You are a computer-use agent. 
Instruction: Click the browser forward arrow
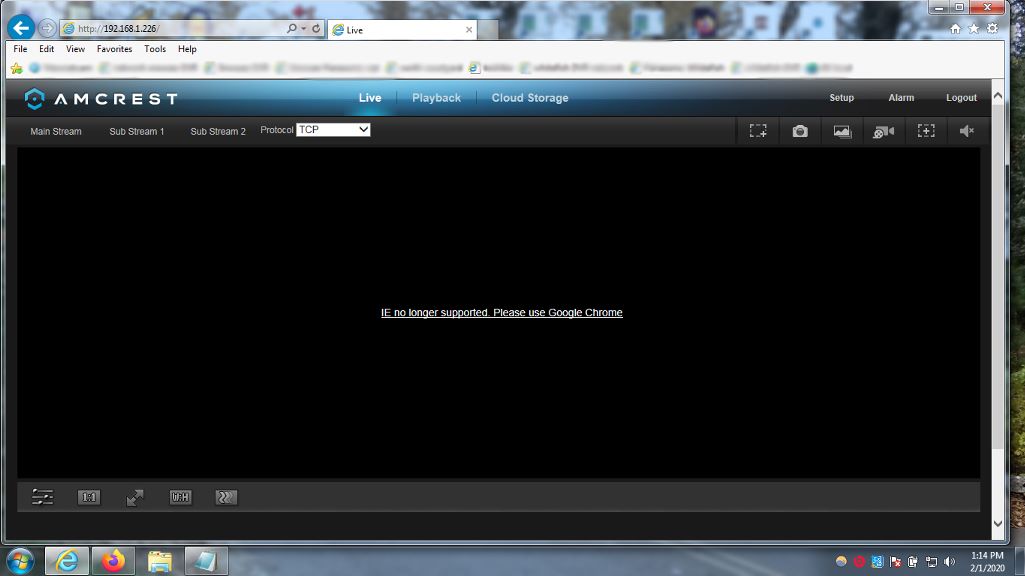click(x=46, y=28)
